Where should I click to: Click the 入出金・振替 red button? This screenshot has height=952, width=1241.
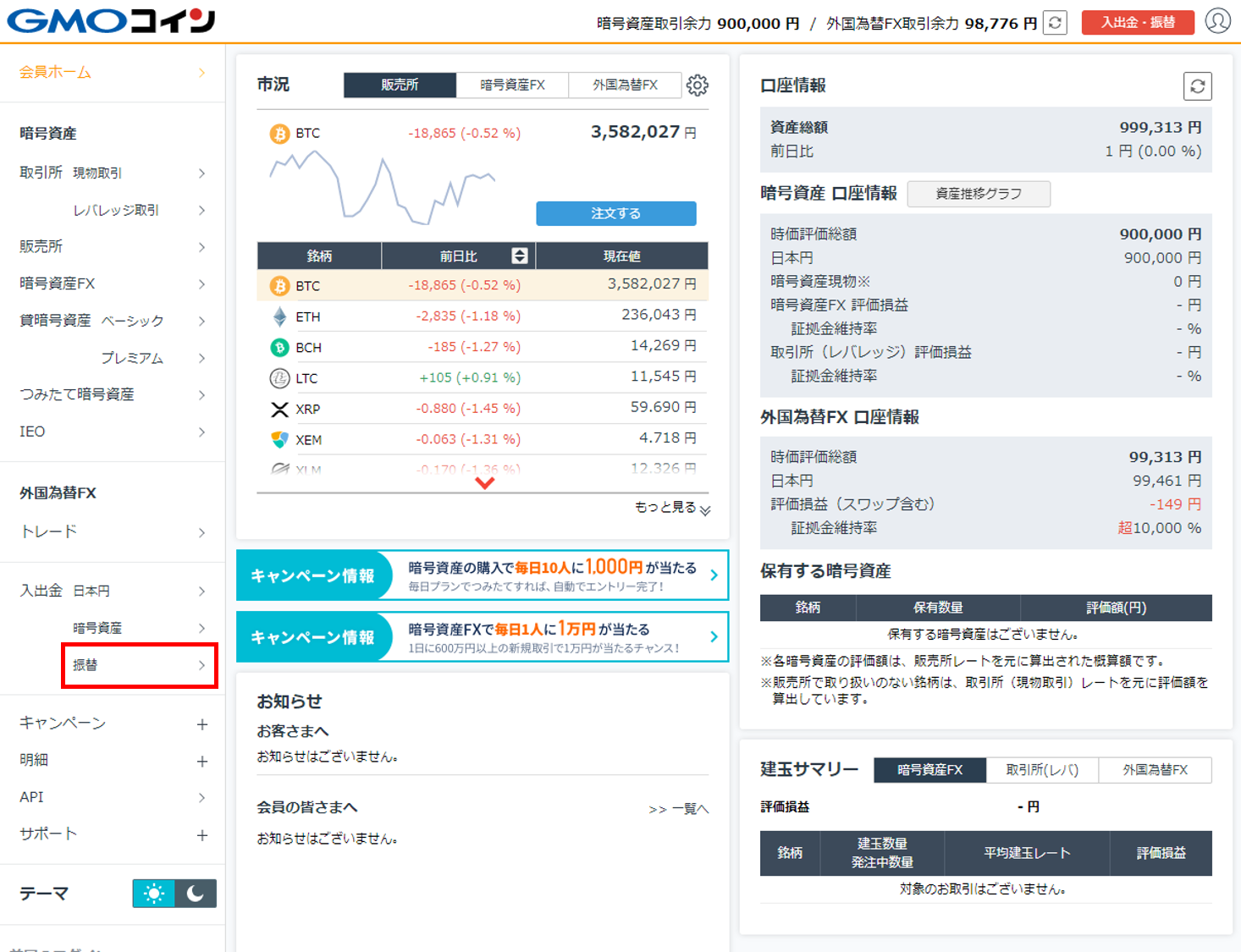pos(1138,22)
